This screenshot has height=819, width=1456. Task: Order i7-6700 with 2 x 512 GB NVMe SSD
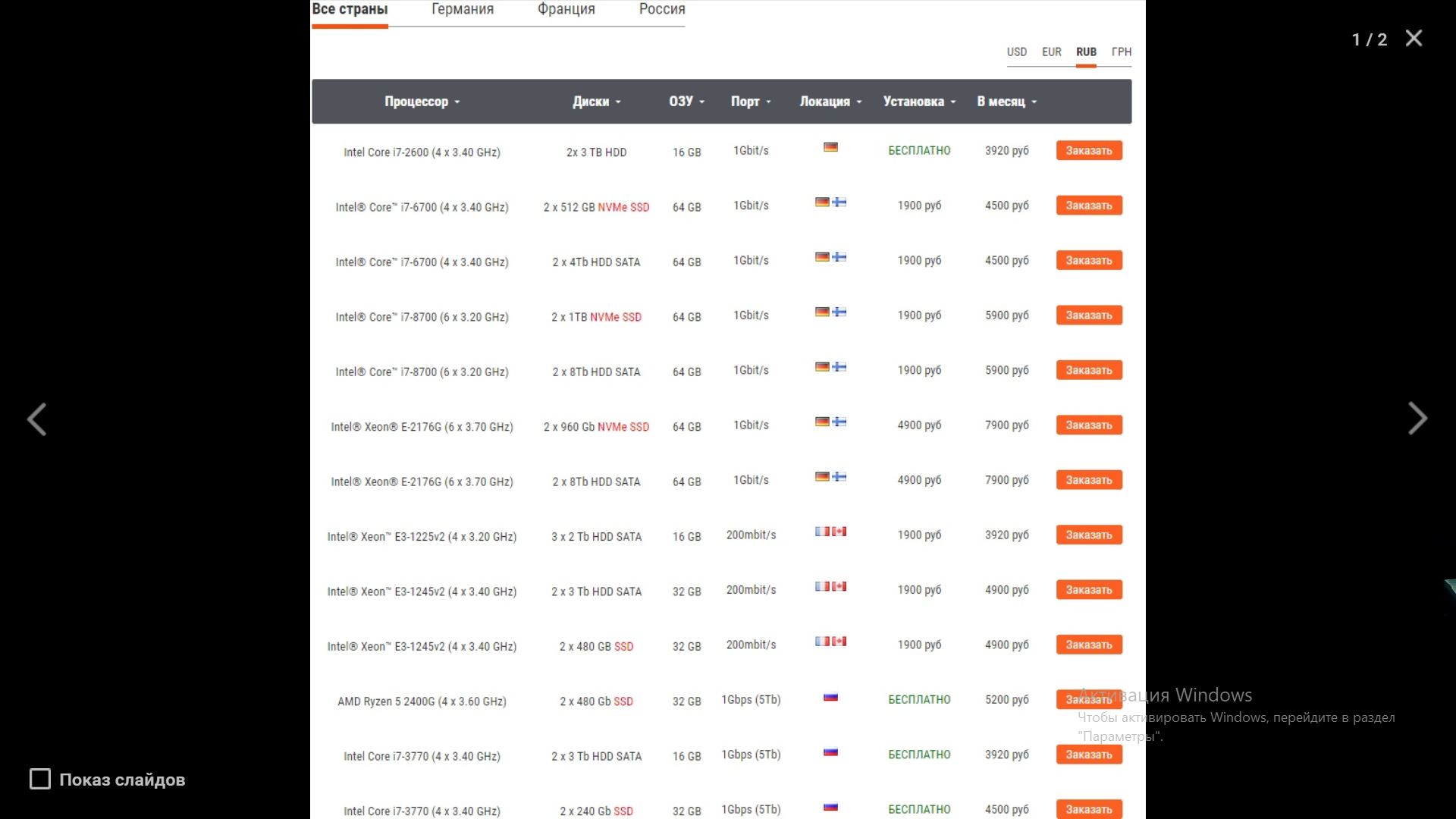coord(1089,206)
